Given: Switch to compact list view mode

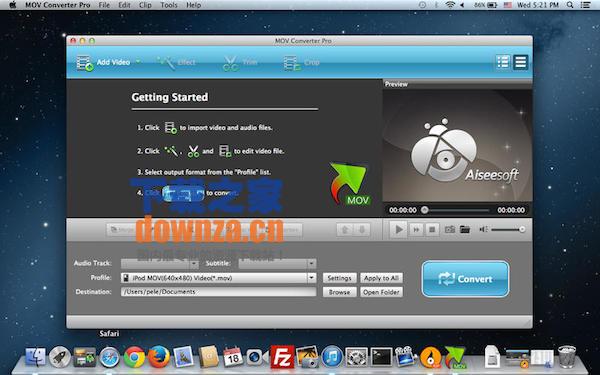Looking at the screenshot, I should pyautogui.click(x=520, y=62).
